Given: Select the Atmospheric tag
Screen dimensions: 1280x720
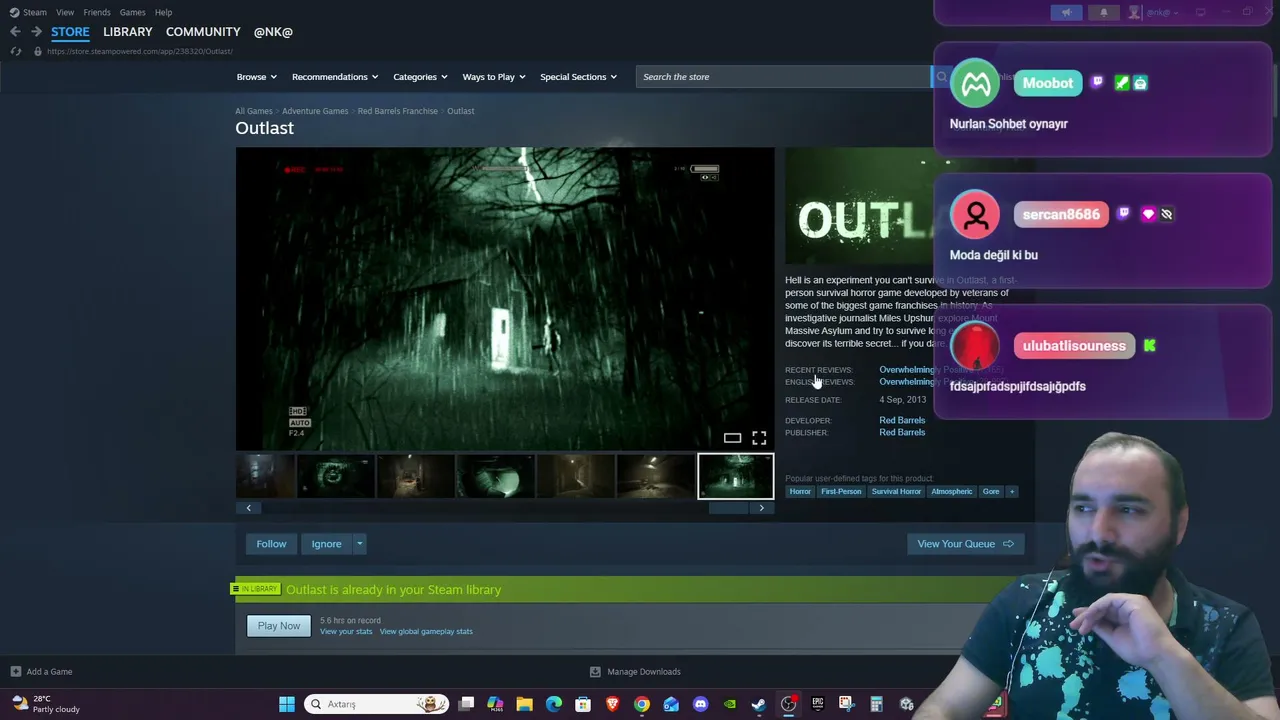Looking at the screenshot, I should [952, 492].
